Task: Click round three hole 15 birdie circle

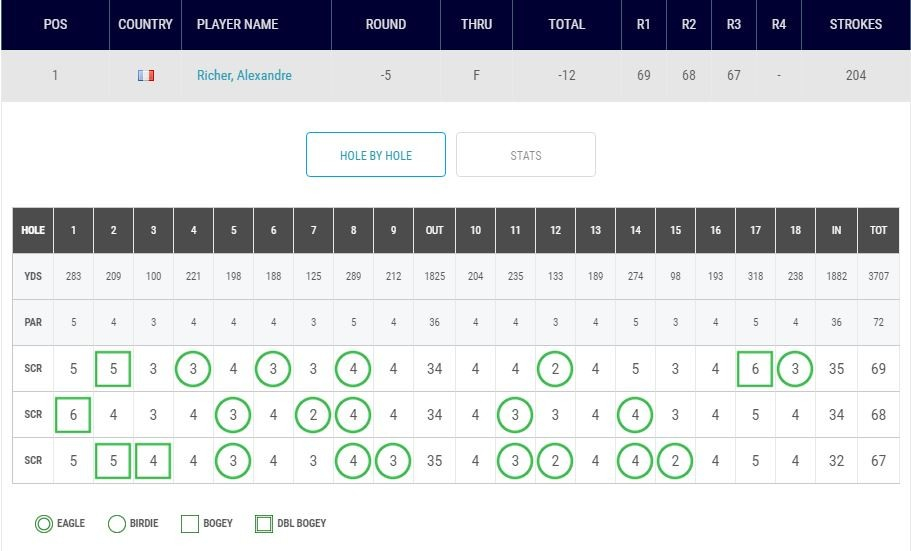Action: pyautogui.click(x=675, y=461)
